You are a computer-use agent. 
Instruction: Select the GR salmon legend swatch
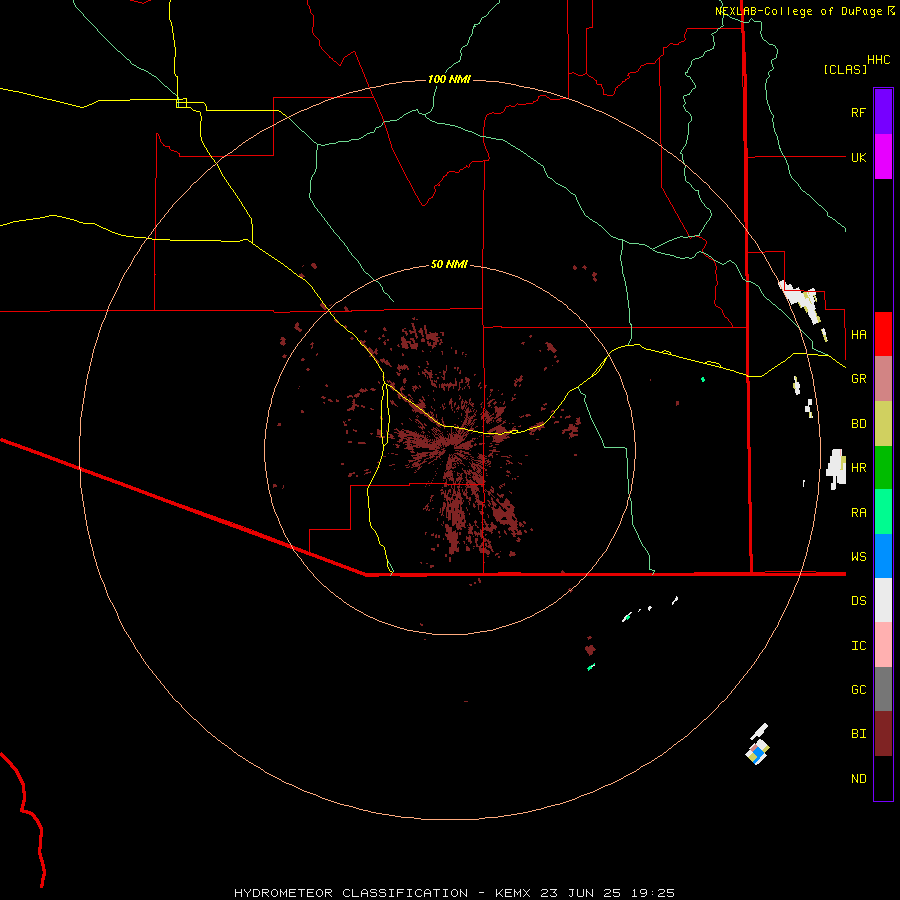pos(883,379)
